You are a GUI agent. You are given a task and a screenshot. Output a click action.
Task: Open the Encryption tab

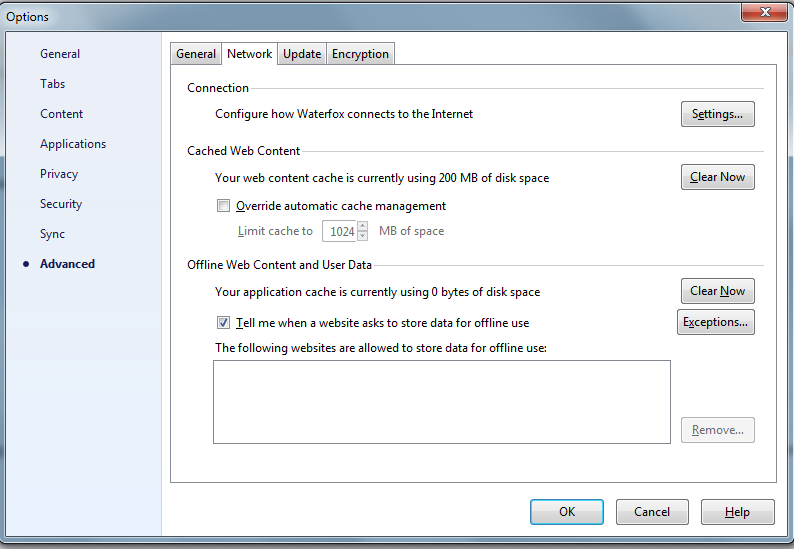click(x=361, y=54)
